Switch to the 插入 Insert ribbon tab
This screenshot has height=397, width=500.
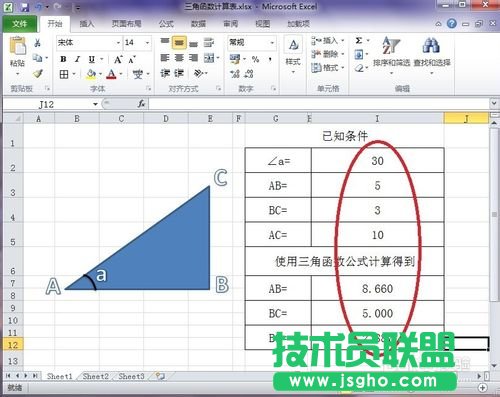tap(87, 24)
